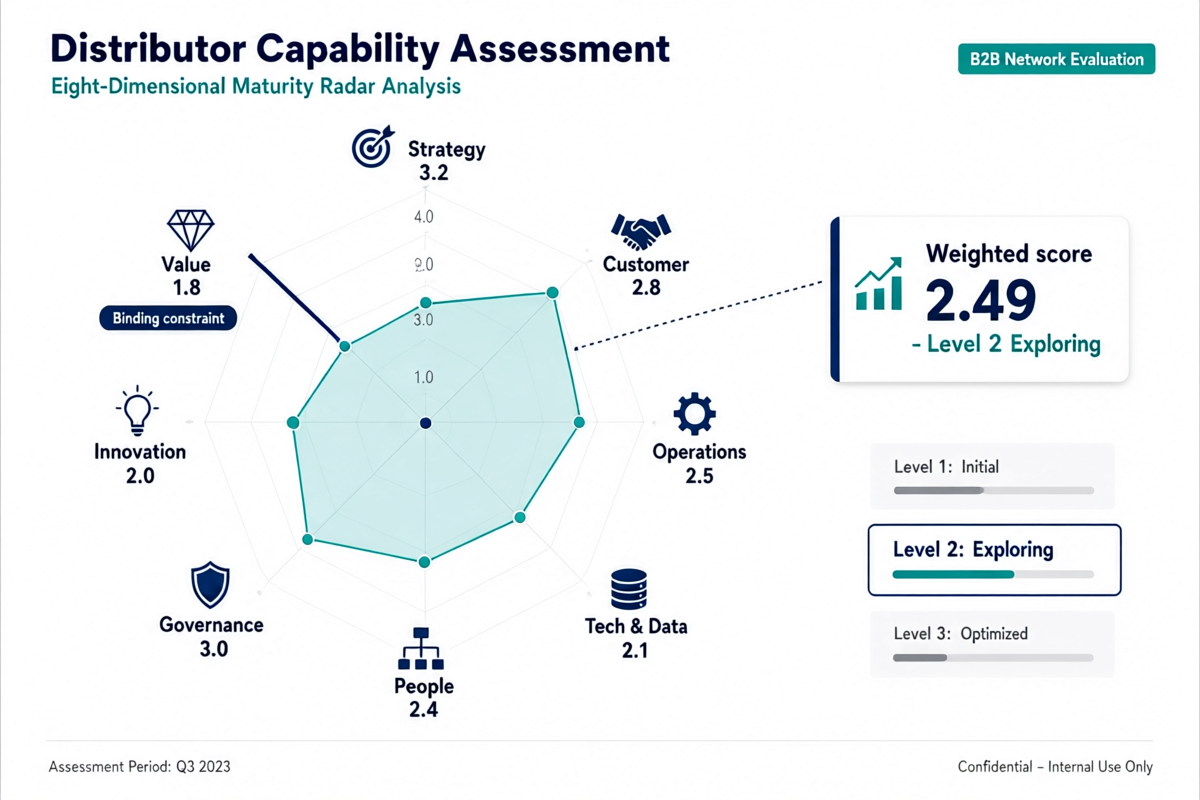Click the Value diamond icon

click(190, 230)
